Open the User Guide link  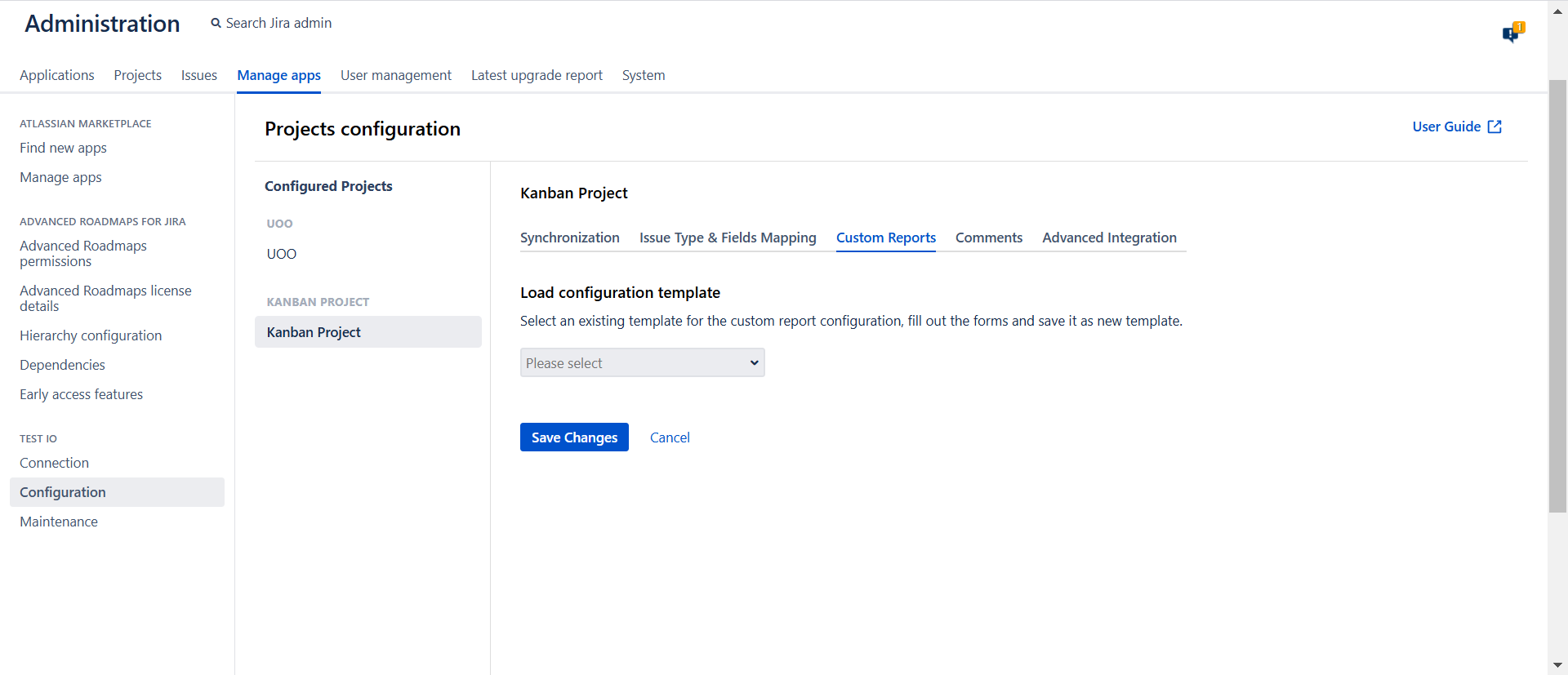pos(1446,127)
